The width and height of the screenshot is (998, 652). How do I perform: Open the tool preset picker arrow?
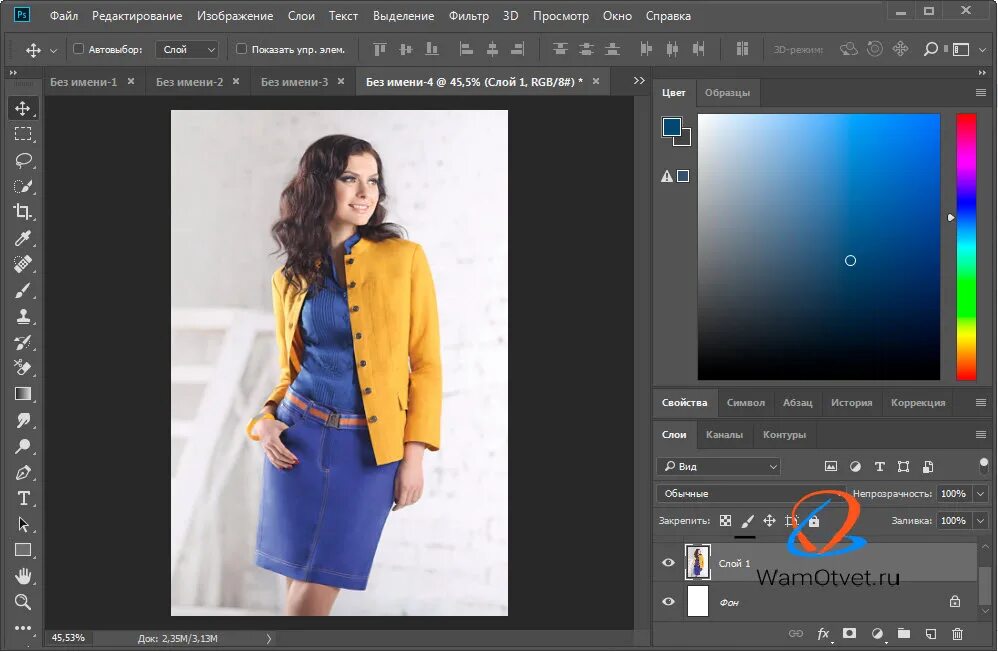(x=53, y=50)
